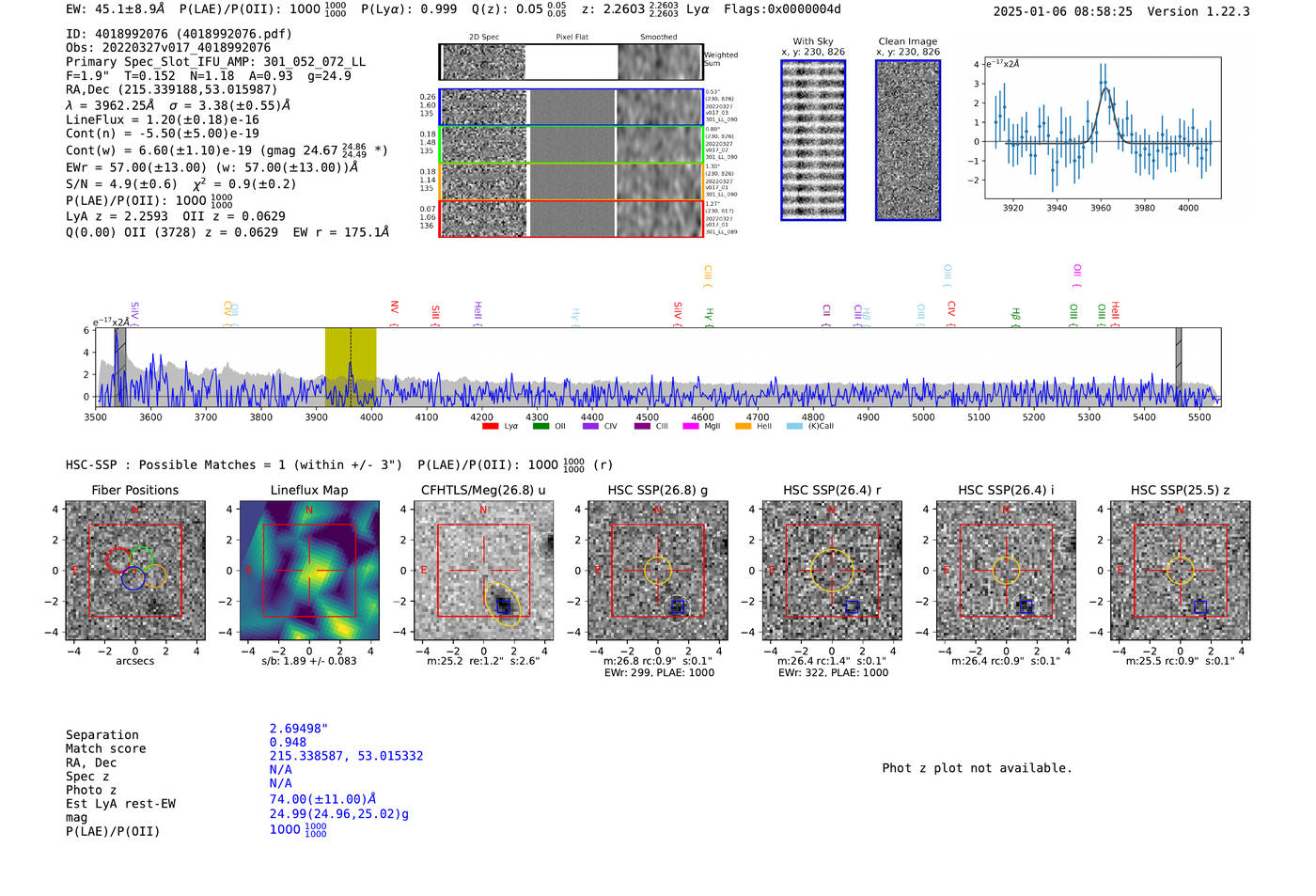Click the Phot z plot not available message

tap(977, 768)
